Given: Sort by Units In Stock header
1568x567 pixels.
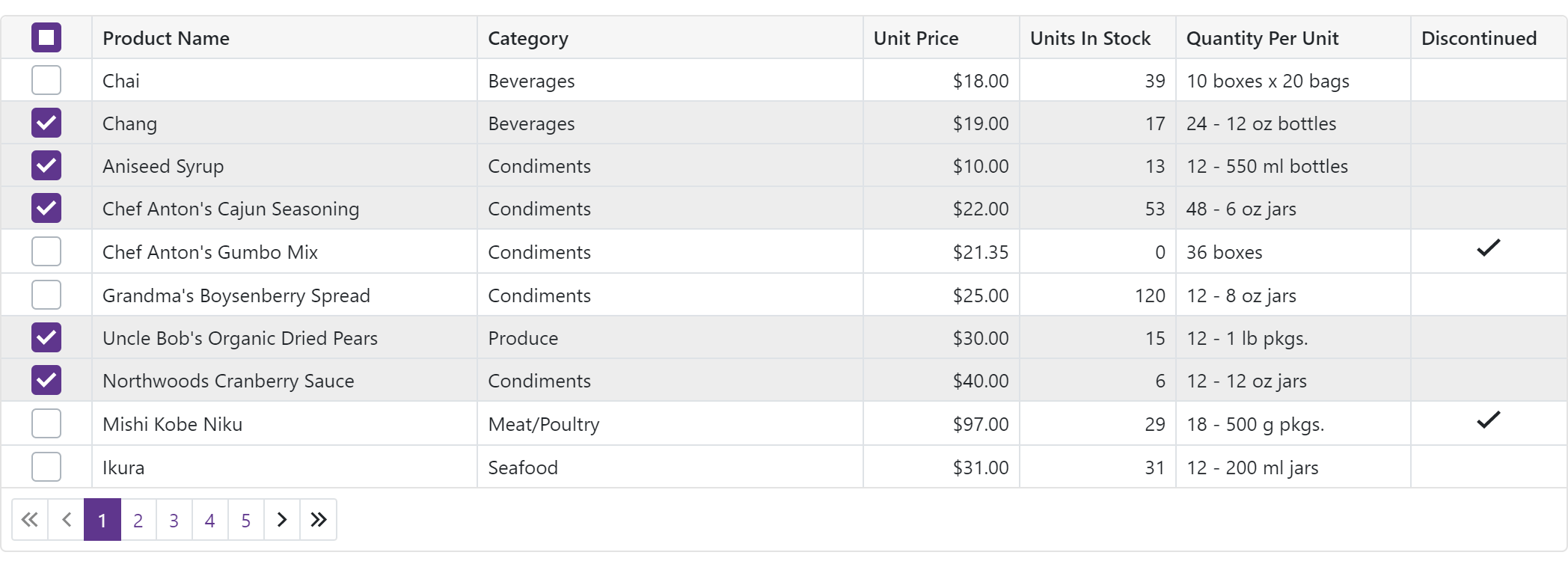Looking at the screenshot, I should click(x=1090, y=38).
